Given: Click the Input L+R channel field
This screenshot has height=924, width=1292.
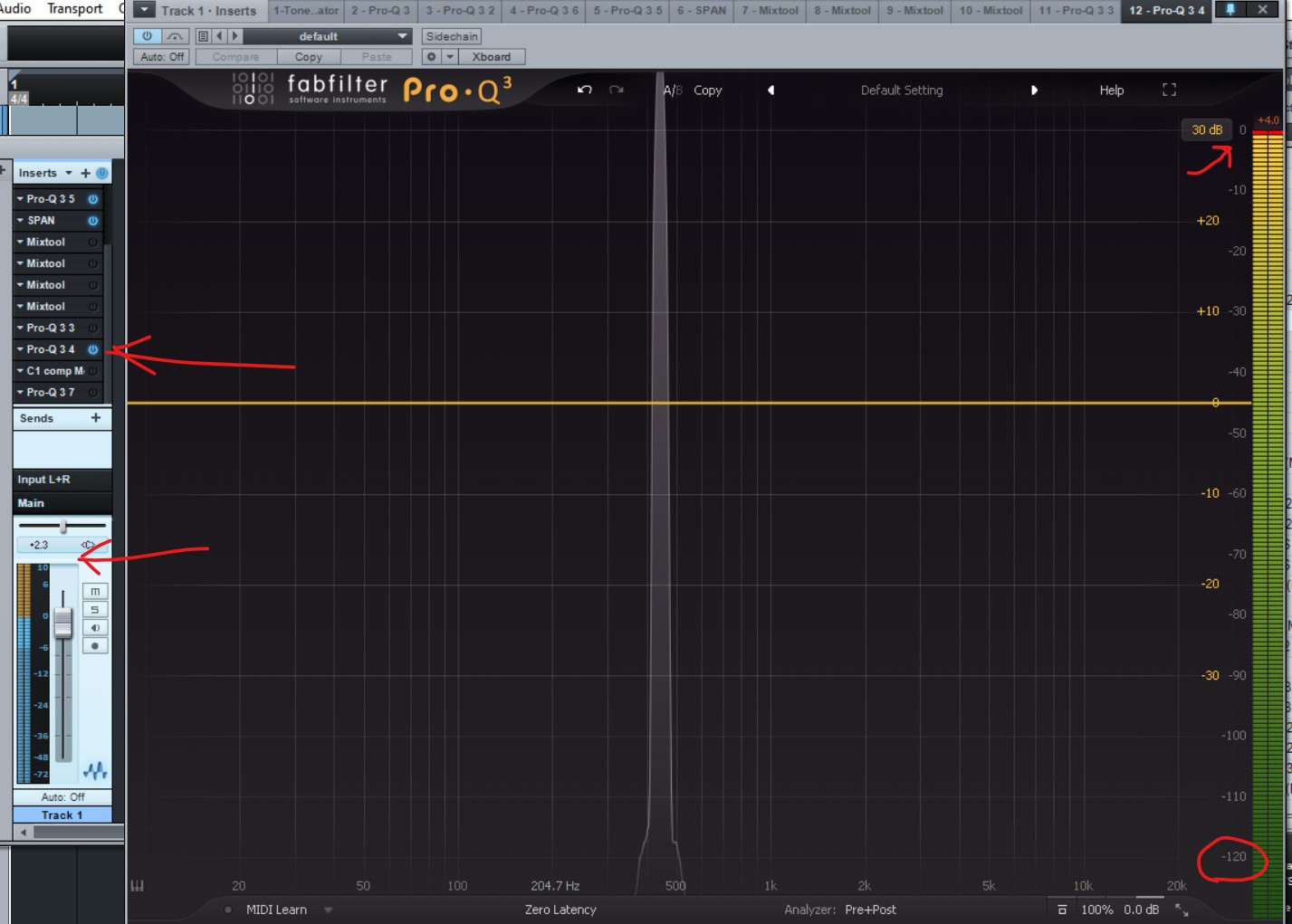Looking at the screenshot, I should point(62,480).
